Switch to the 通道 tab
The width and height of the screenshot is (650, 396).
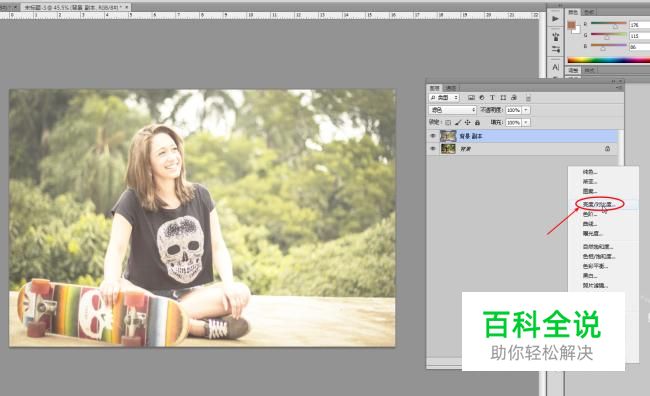(x=451, y=88)
